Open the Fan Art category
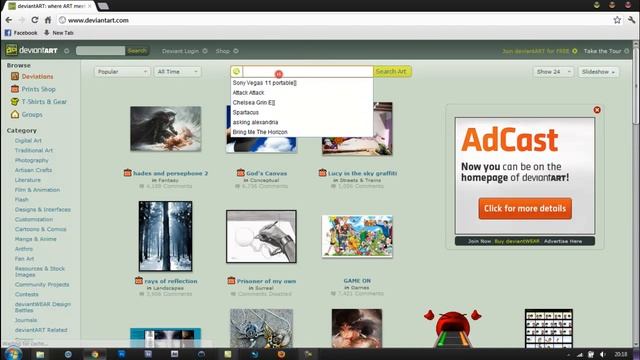640x360 pixels. pyautogui.click(x=24, y=258)
